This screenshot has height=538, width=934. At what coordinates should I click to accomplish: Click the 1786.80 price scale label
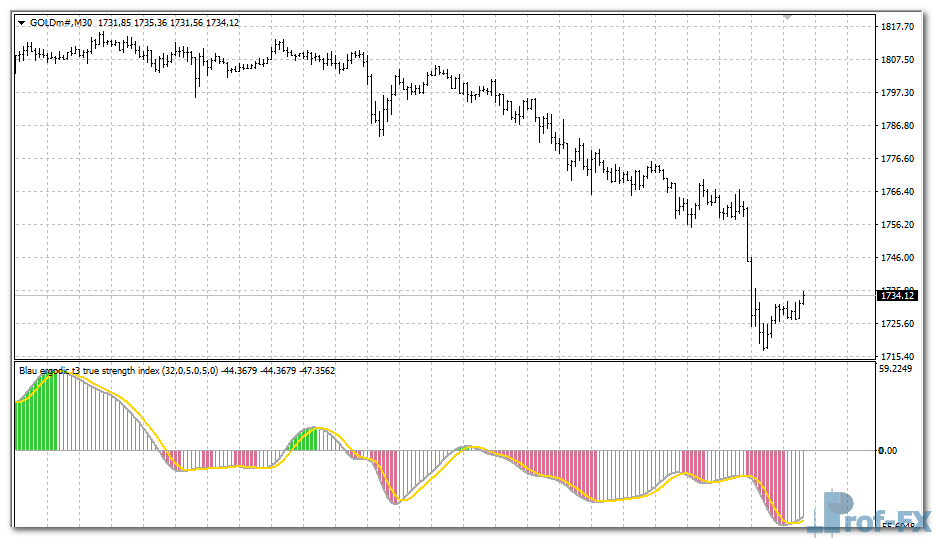click(896, 126)
